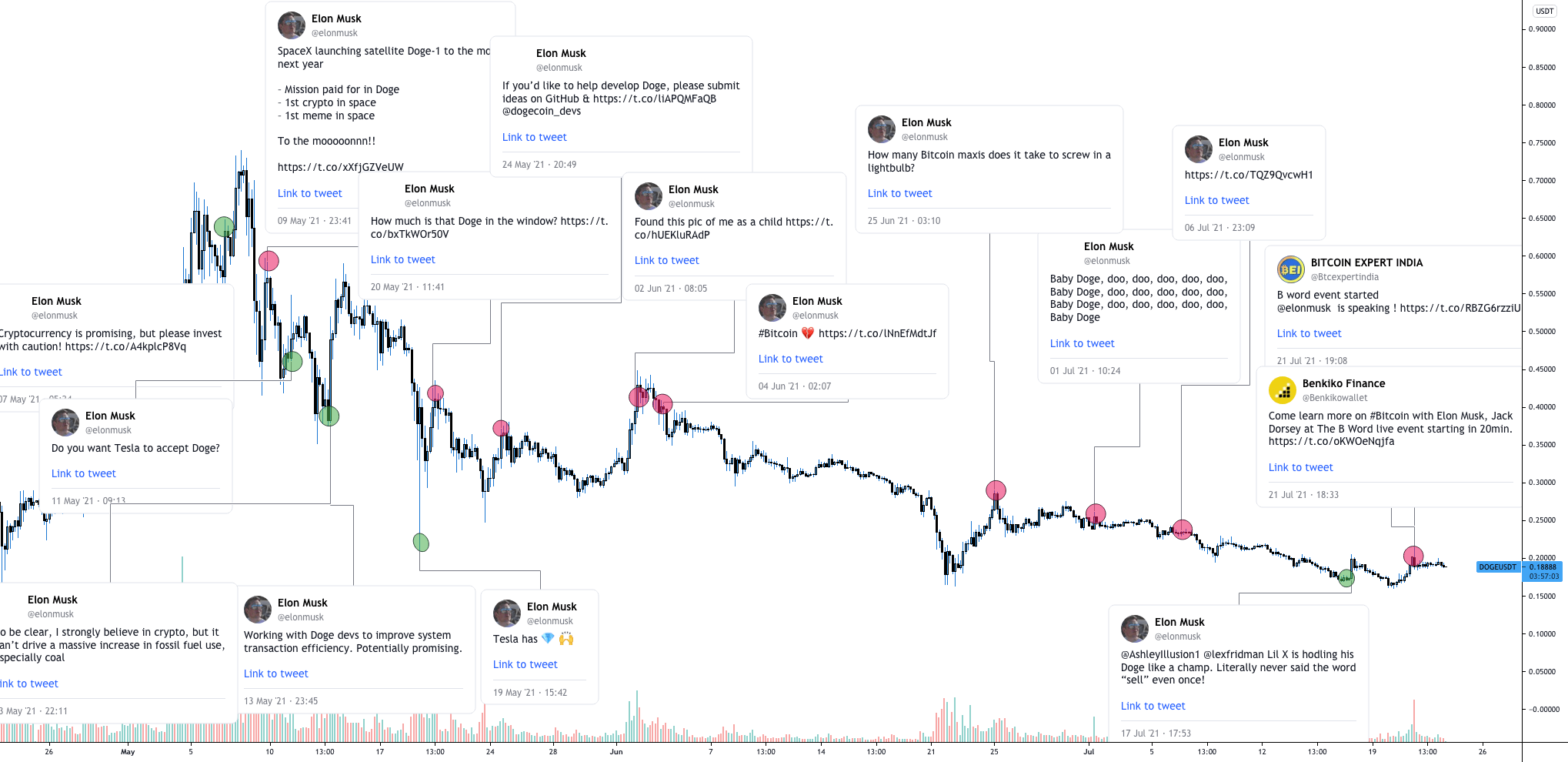
Task: Open "Link to tweet" under the GitHub Doge ideas tweet
Action: point(534,137)
